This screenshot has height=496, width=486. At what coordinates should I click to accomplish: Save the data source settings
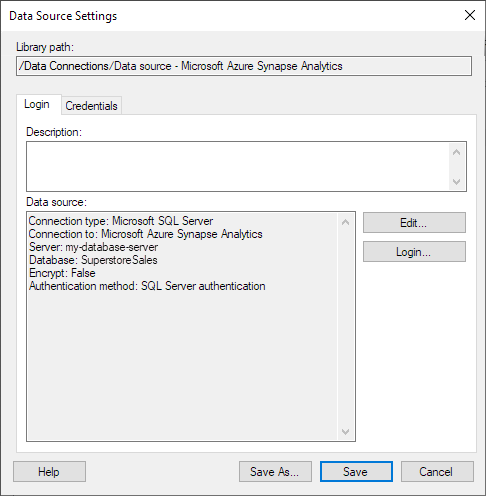click(356, 471)
